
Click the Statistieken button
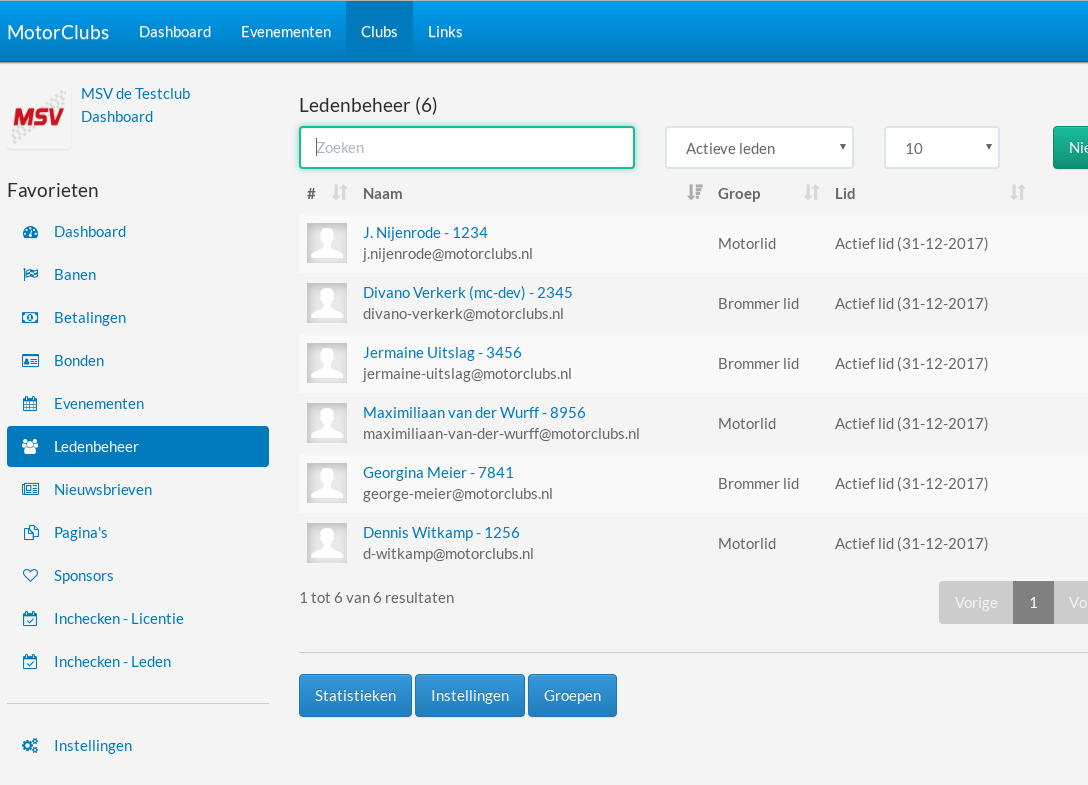click(x=355, y=695)
